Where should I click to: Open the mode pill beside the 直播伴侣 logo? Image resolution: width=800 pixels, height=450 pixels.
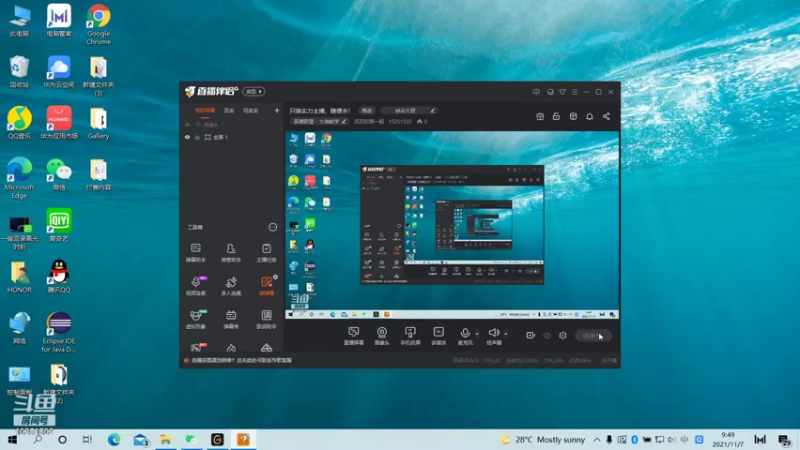(254, 91)
